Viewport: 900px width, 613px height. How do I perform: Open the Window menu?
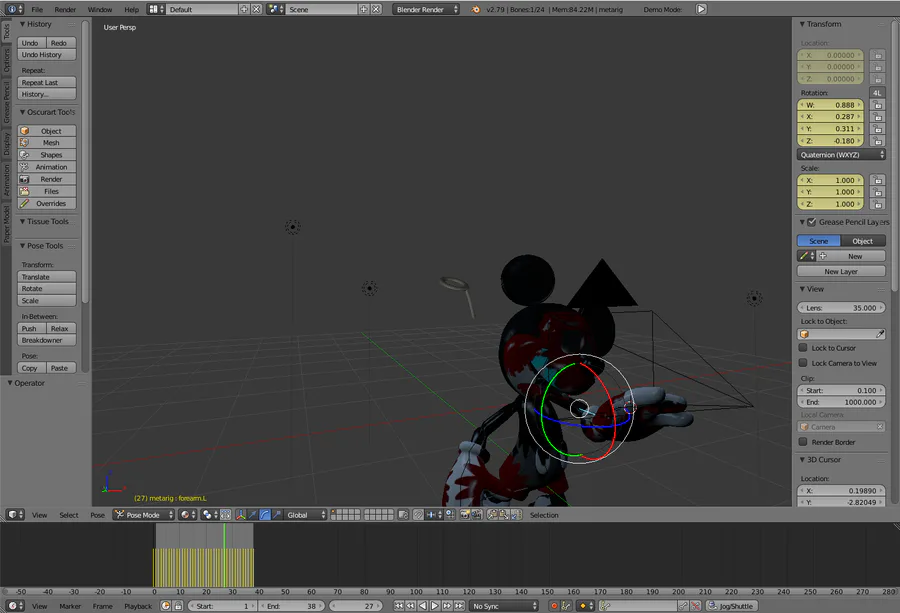coord(100,9)
